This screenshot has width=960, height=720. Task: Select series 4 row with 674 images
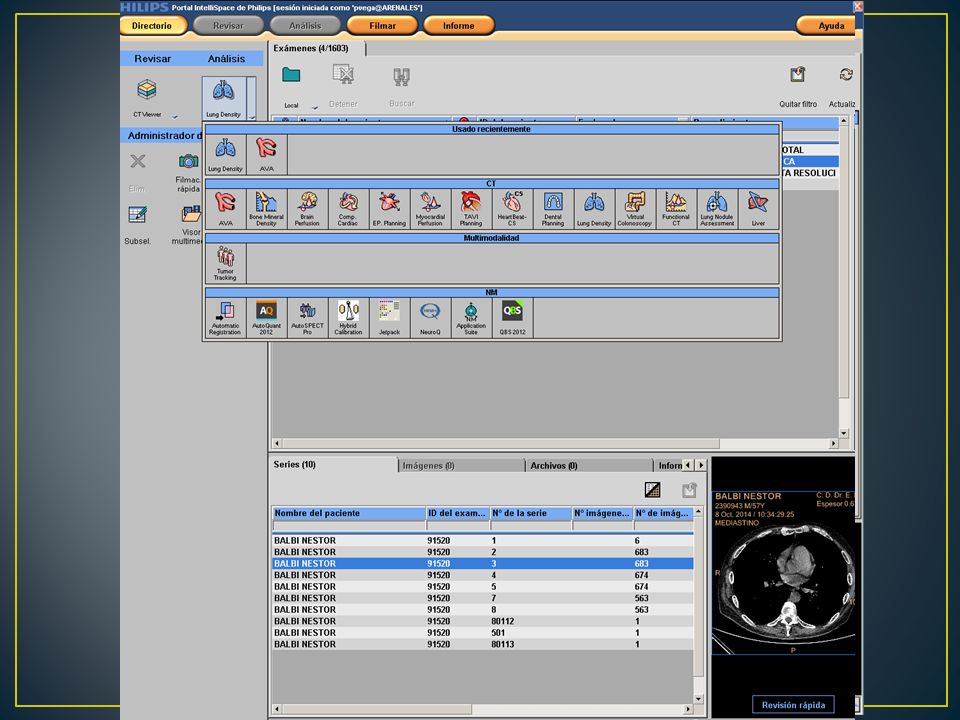pyautogui.click(x=482, y=575)
